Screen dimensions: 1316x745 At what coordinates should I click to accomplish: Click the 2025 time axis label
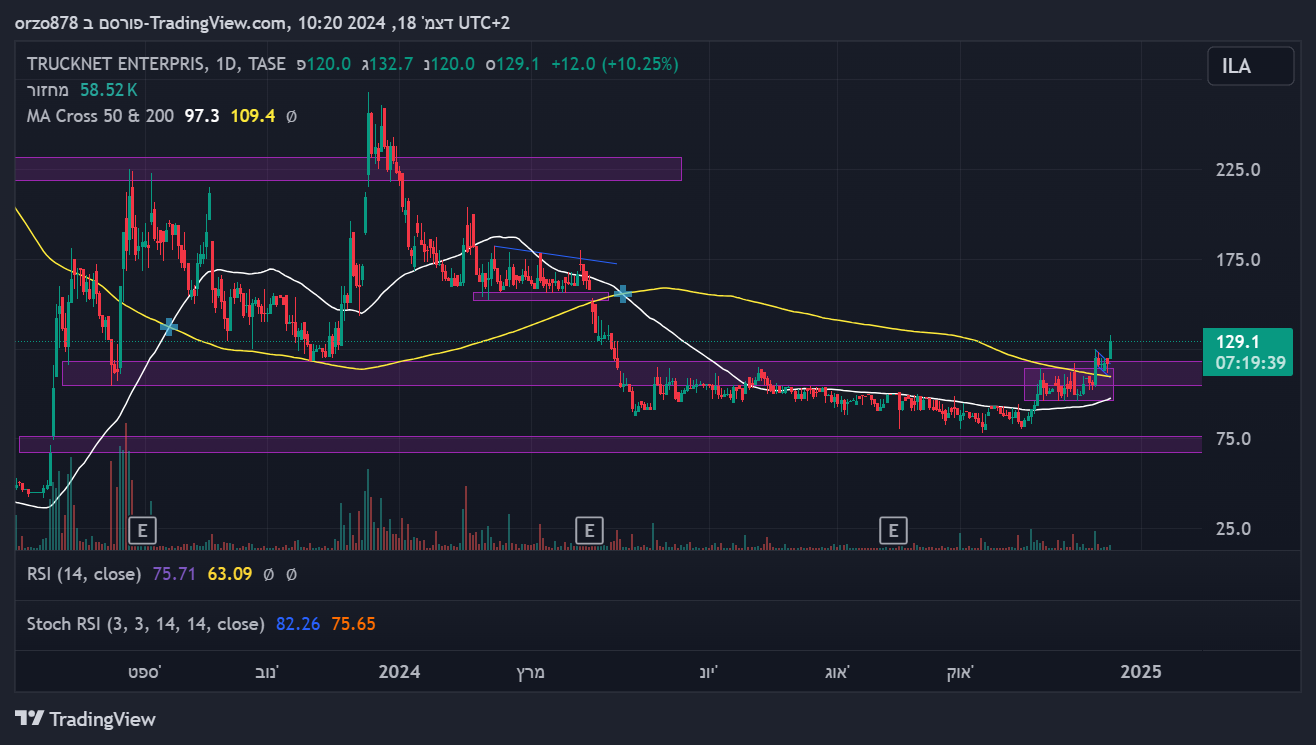(1141, 672)
